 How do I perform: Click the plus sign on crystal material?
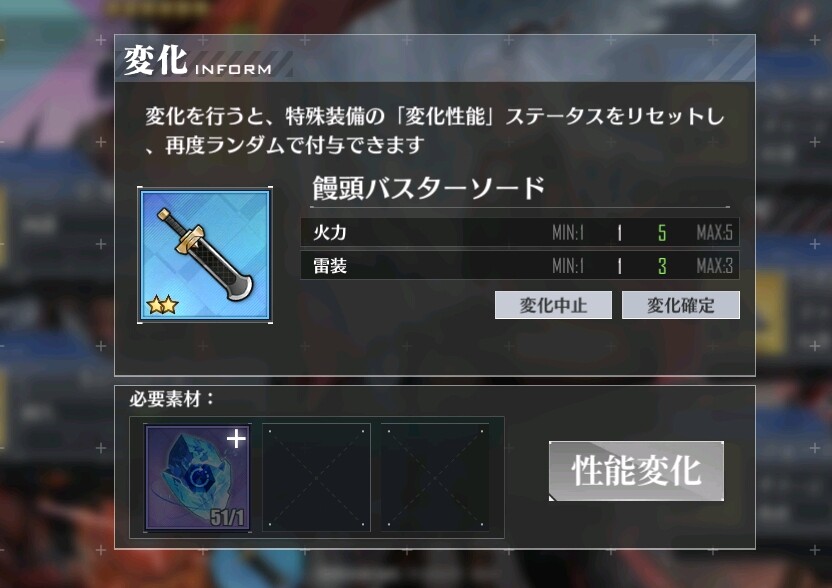pos(236,439)
